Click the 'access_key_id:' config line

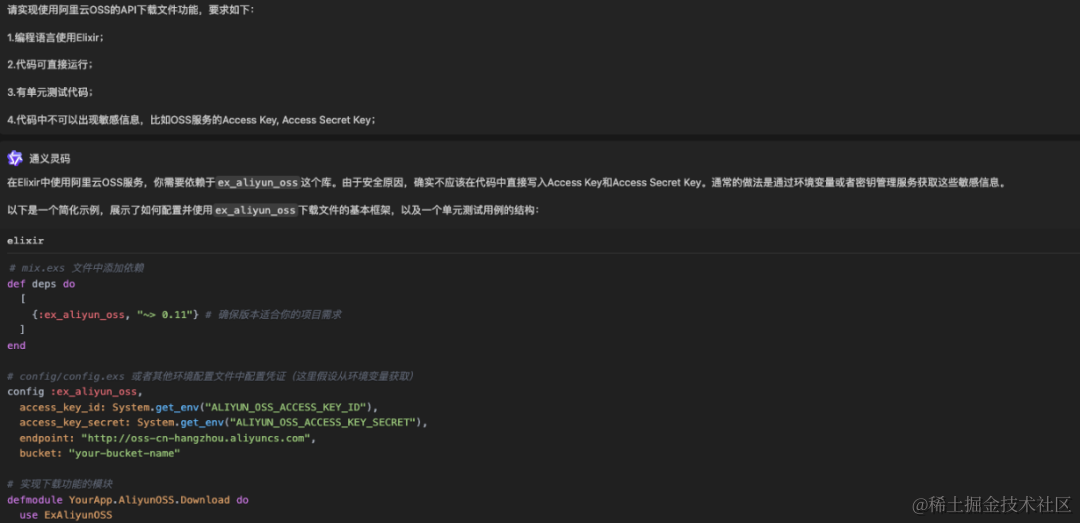(x=199, y=407)
